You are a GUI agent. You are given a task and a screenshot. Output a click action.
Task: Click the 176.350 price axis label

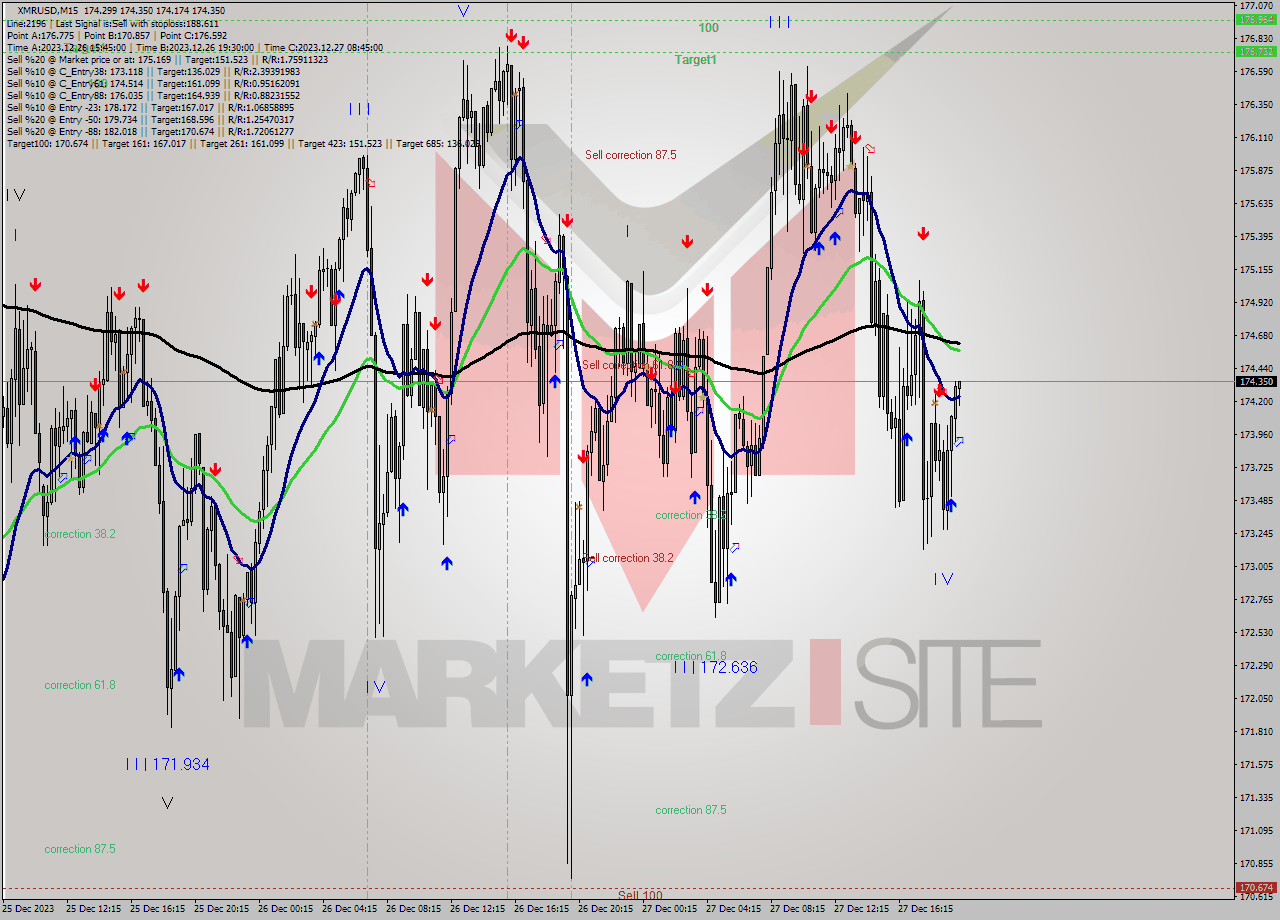[1255, 104]
